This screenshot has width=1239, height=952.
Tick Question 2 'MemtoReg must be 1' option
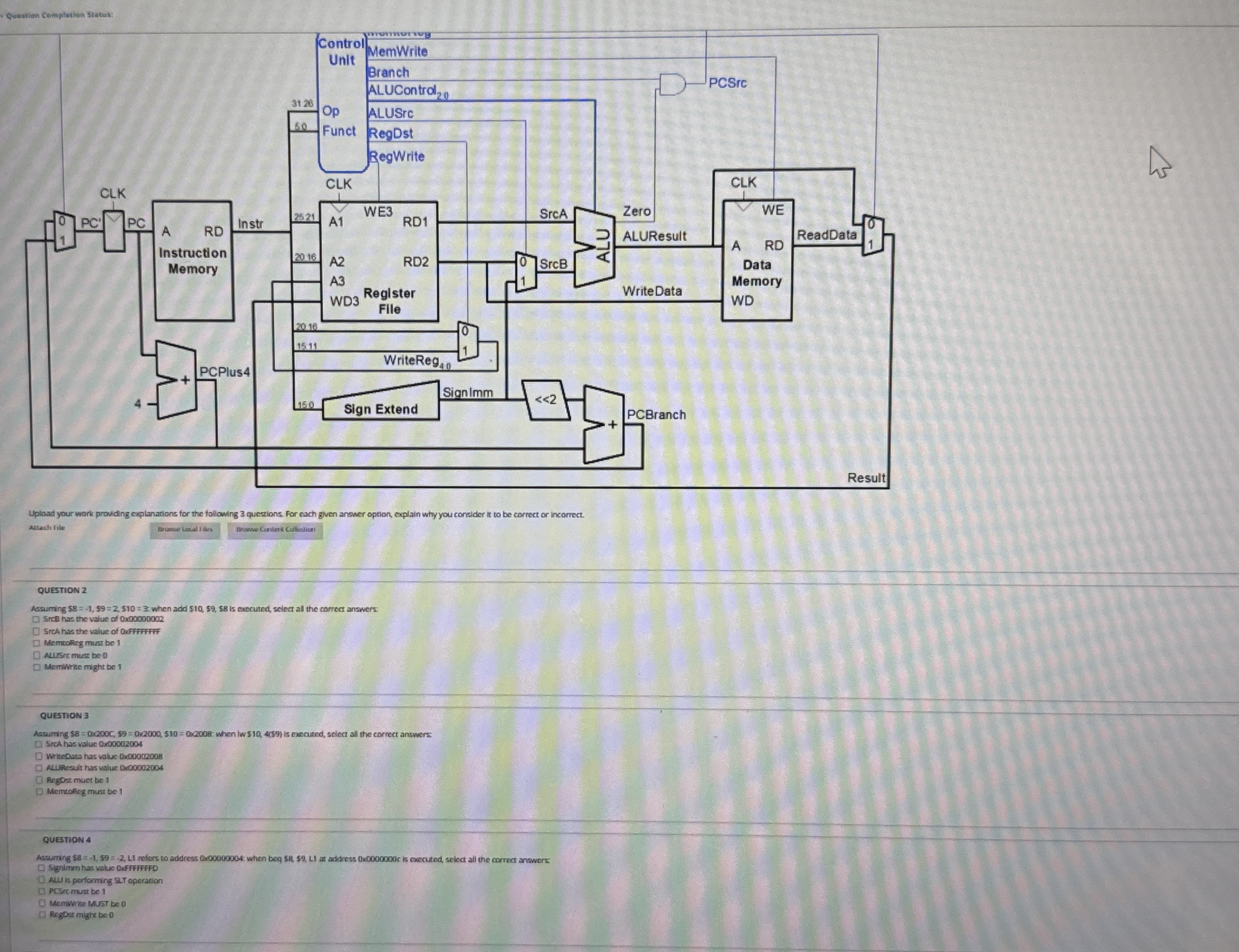(36, 643)
